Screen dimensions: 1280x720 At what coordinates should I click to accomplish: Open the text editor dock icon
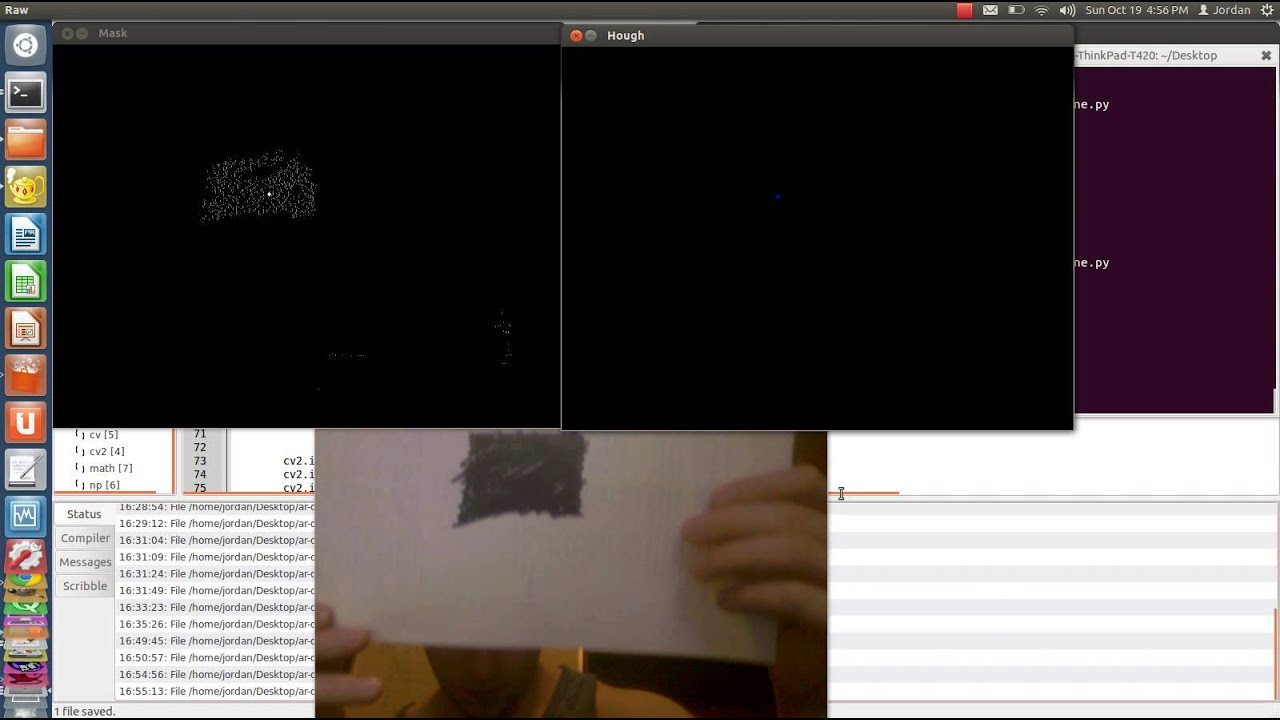[25, 471]
